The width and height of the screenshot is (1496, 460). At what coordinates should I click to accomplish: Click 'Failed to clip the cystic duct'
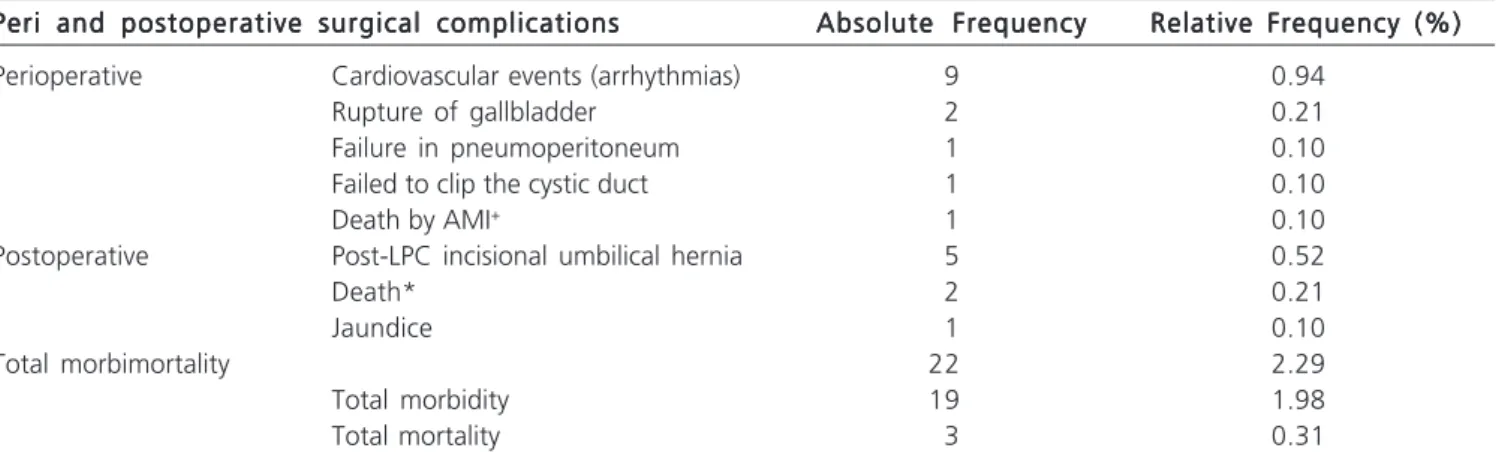point(490,184)
